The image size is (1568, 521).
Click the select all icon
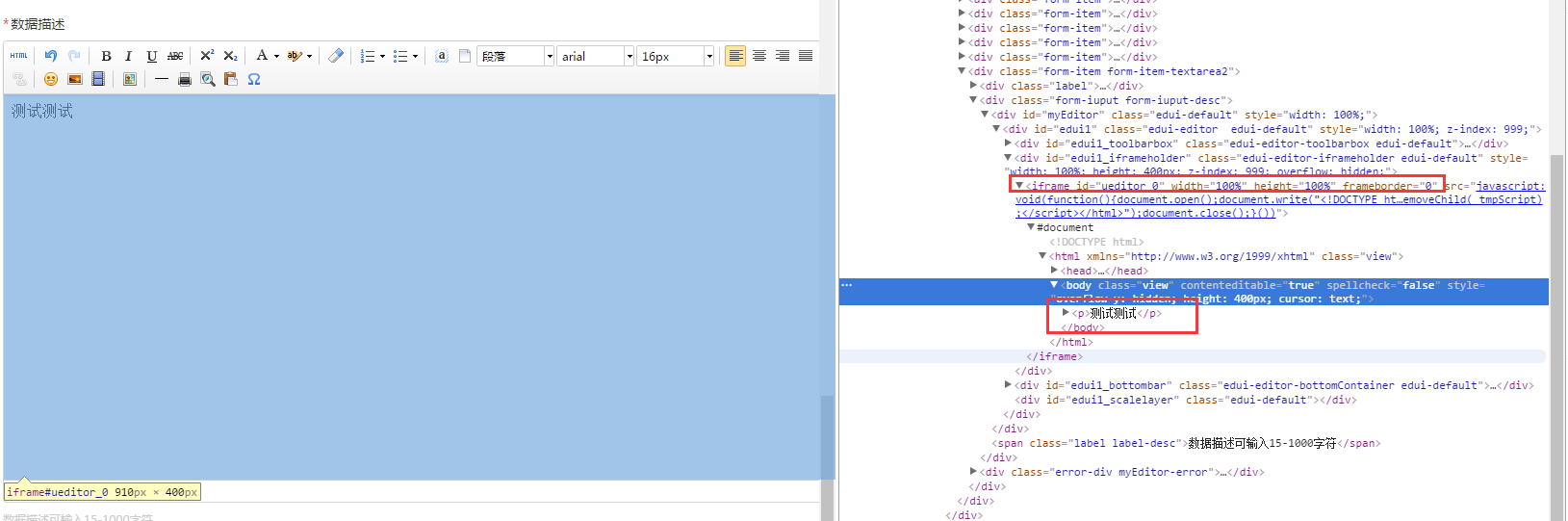pyautogui.click(x=442, y=56)
